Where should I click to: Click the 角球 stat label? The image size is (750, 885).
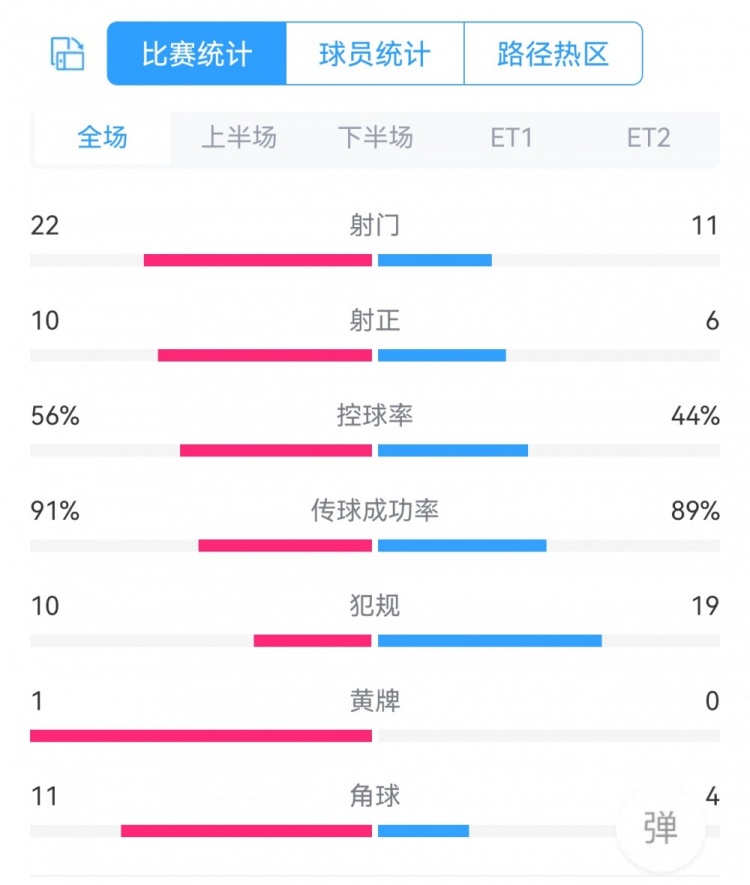375,796
